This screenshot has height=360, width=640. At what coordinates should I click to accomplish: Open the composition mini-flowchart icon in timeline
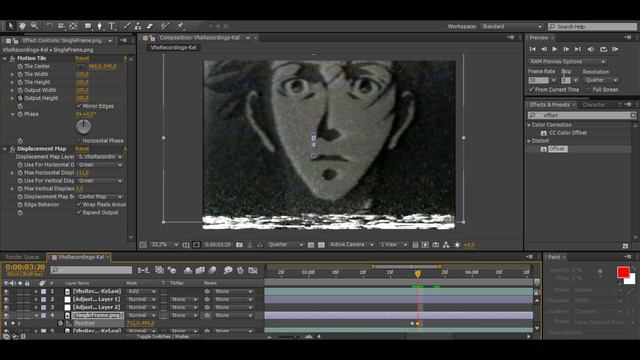pos(143,270)
